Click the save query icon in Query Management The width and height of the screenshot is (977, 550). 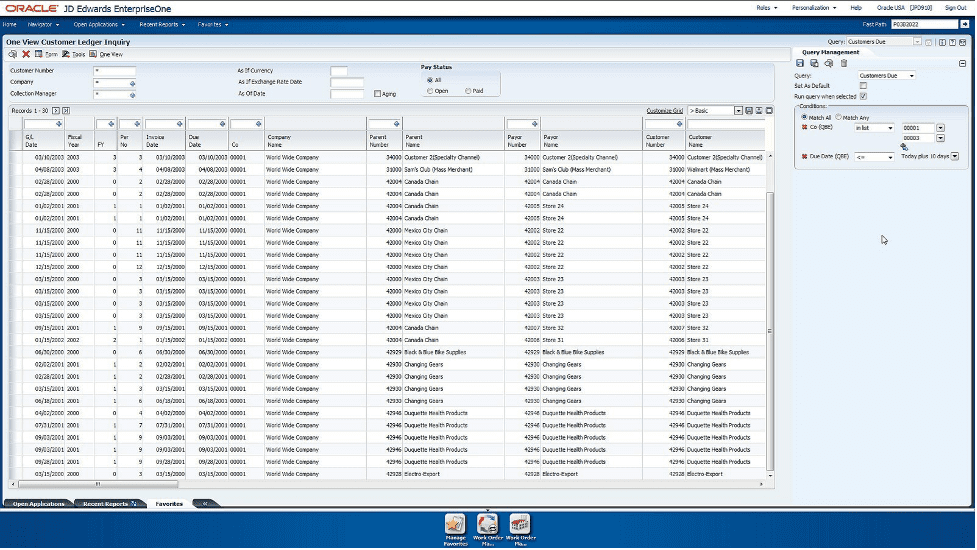pos(800,63)
